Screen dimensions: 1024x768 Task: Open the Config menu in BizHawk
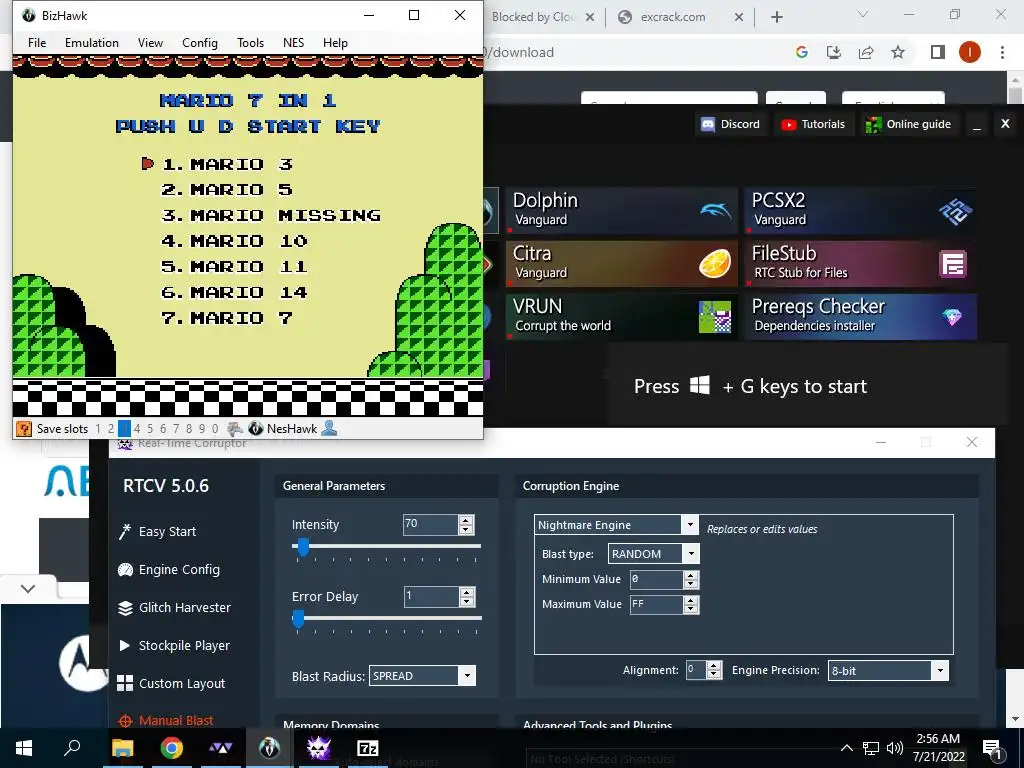pyautogui.click(x=200, y=42)
